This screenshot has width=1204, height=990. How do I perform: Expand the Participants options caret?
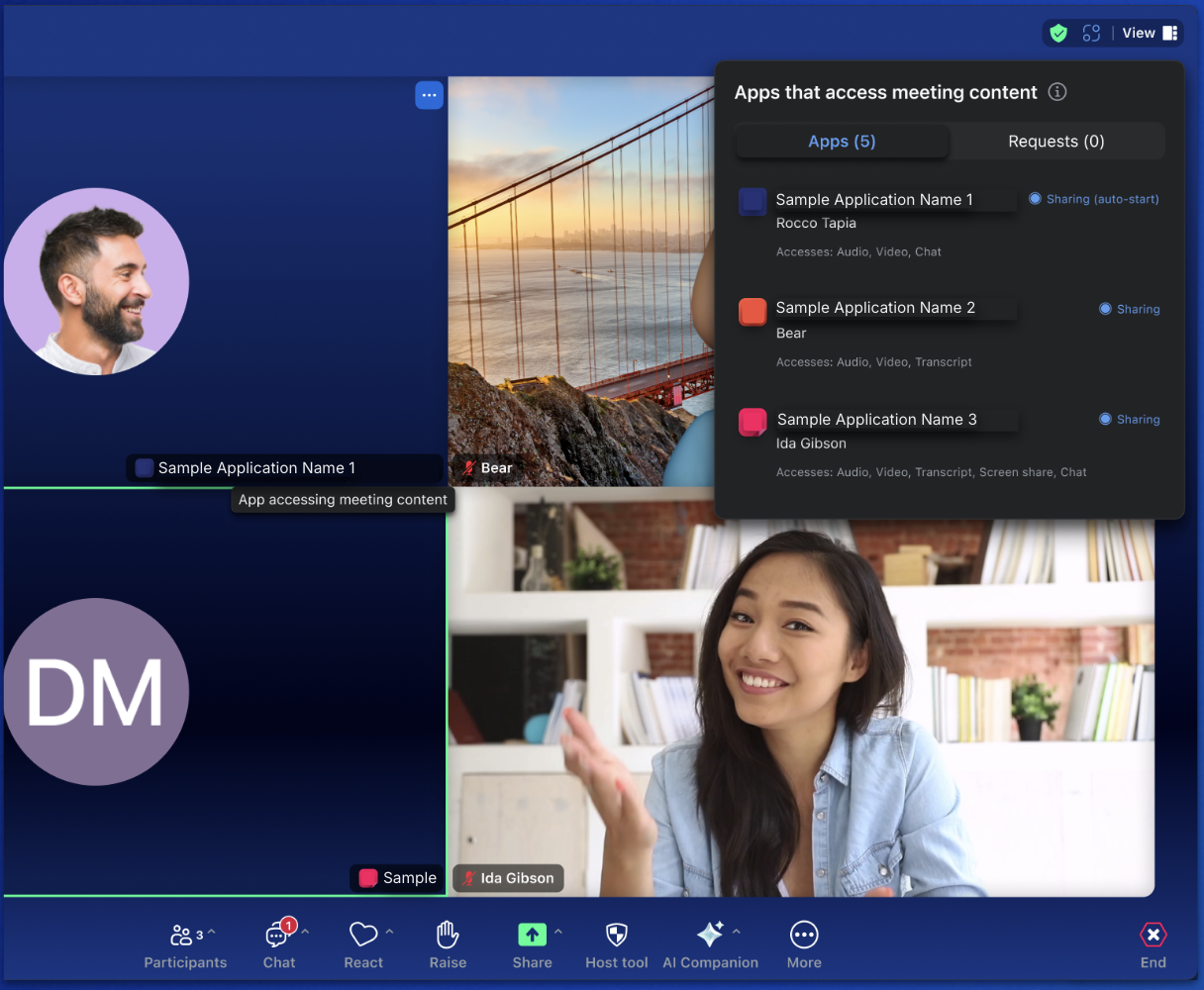click(x=212, y=933)
